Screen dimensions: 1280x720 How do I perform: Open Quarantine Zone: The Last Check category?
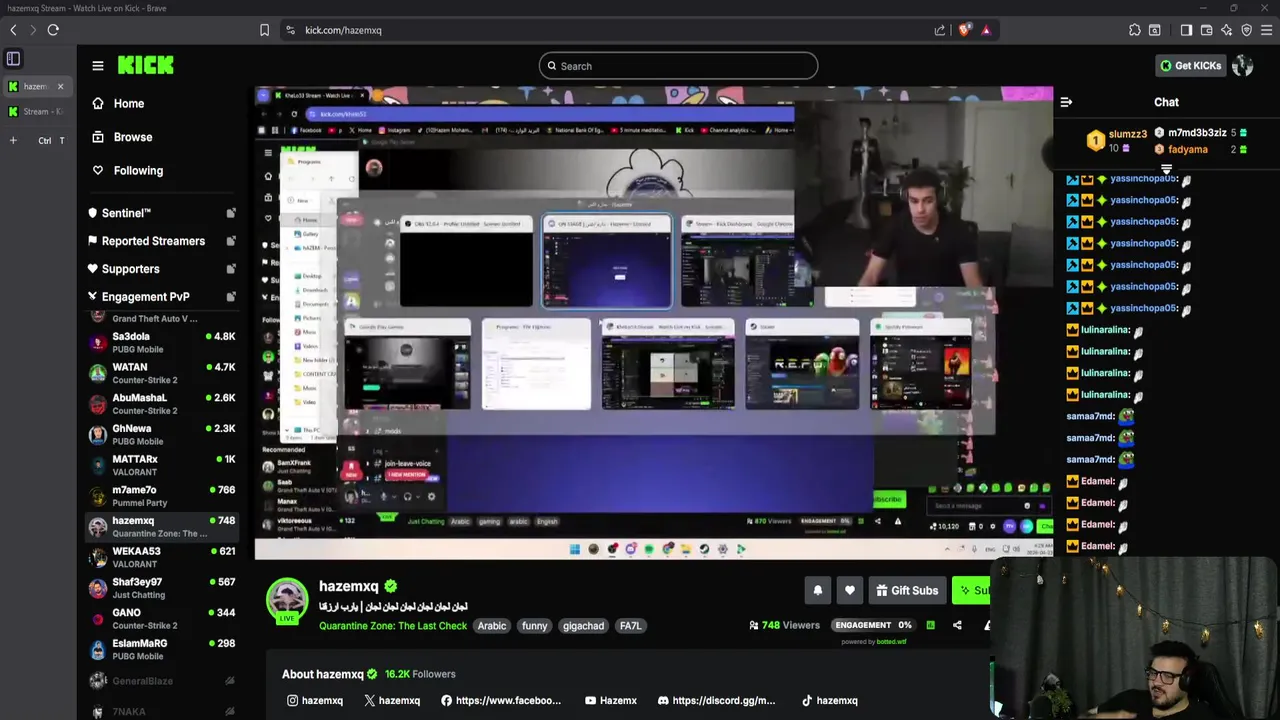point(393,626)
